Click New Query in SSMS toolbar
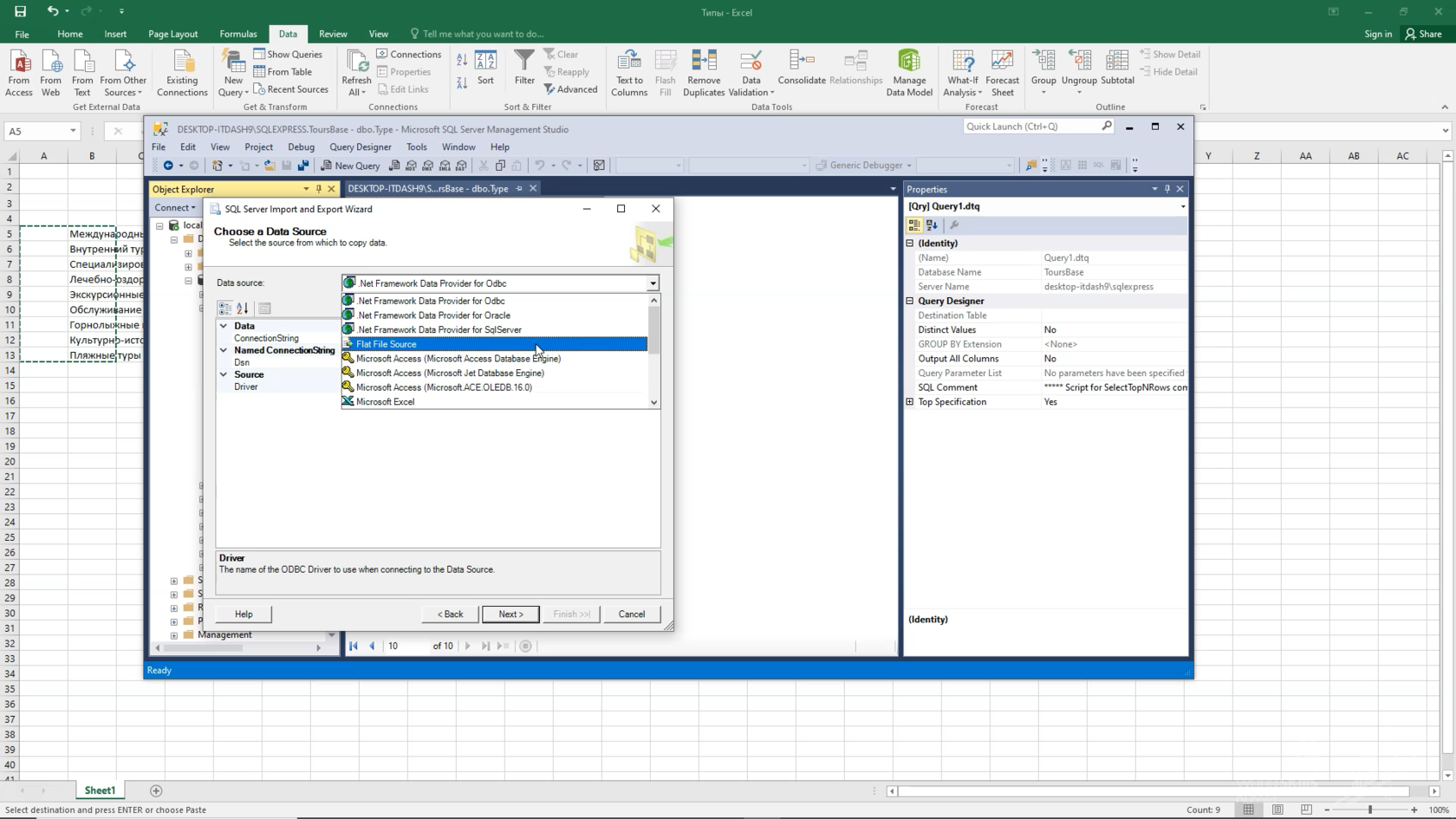 tap(350, 166)
